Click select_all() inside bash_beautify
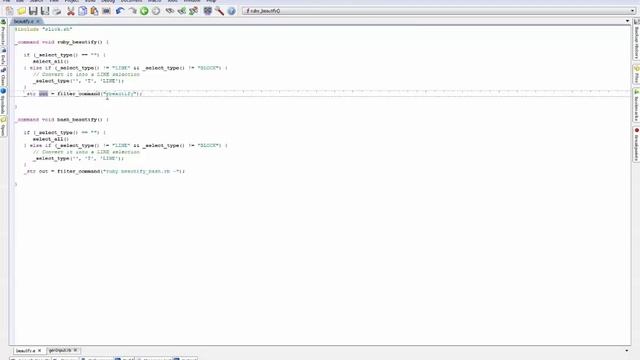This screenshot has width=640, height=360. (51, 139)
